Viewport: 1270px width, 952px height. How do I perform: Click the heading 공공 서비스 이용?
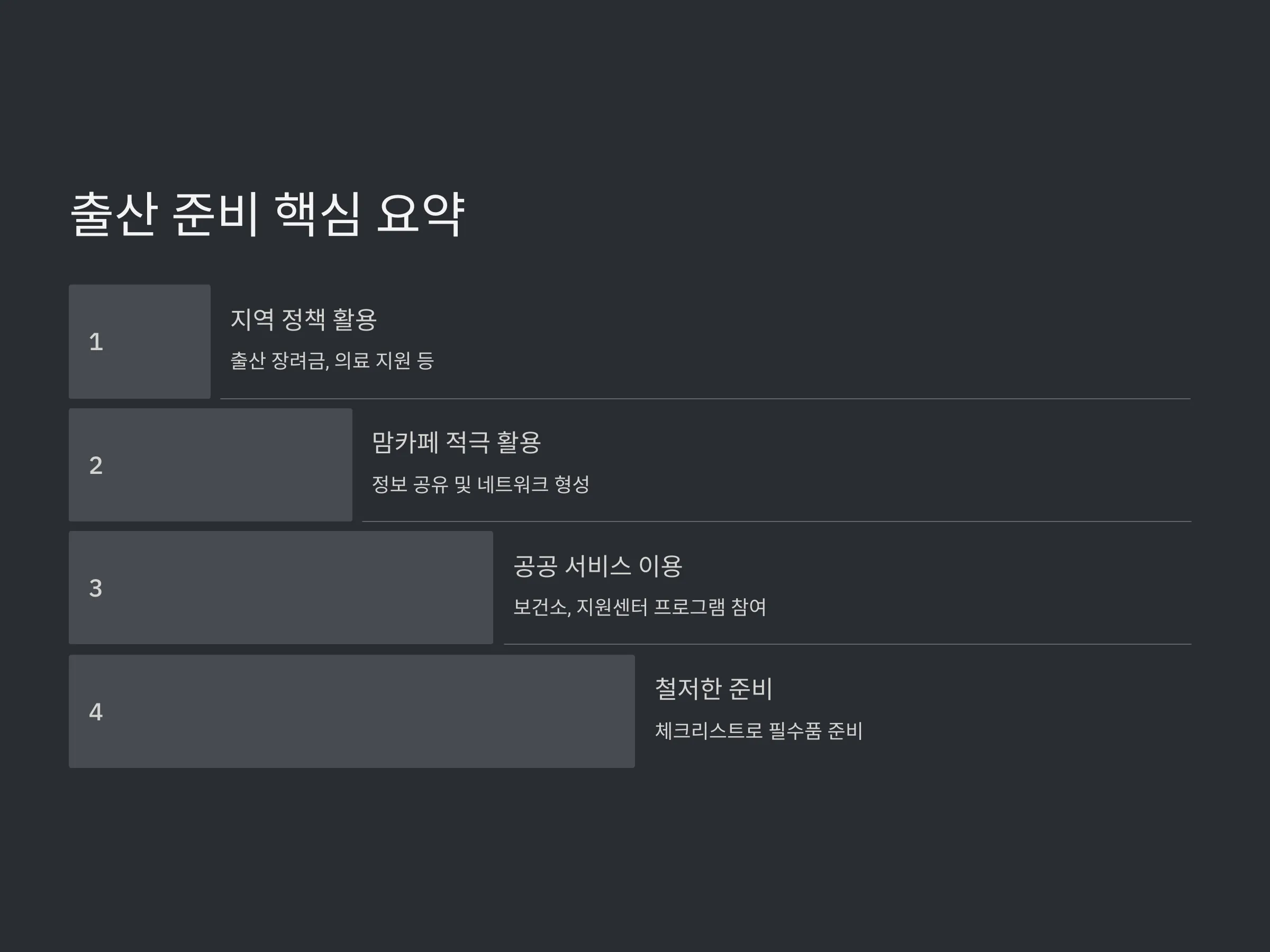(x=597, y=566)
